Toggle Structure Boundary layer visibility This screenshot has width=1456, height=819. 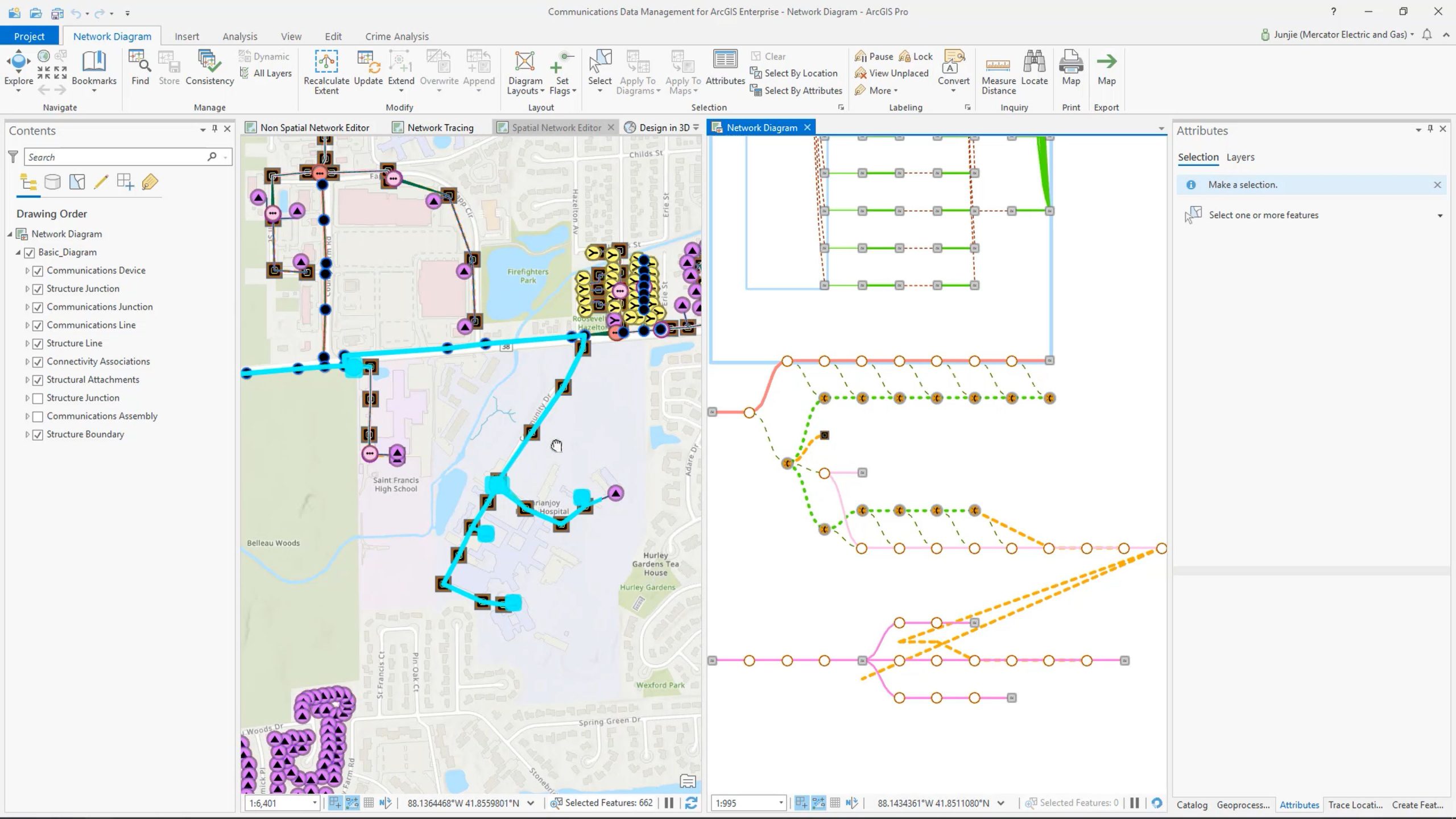pos(38,435)
